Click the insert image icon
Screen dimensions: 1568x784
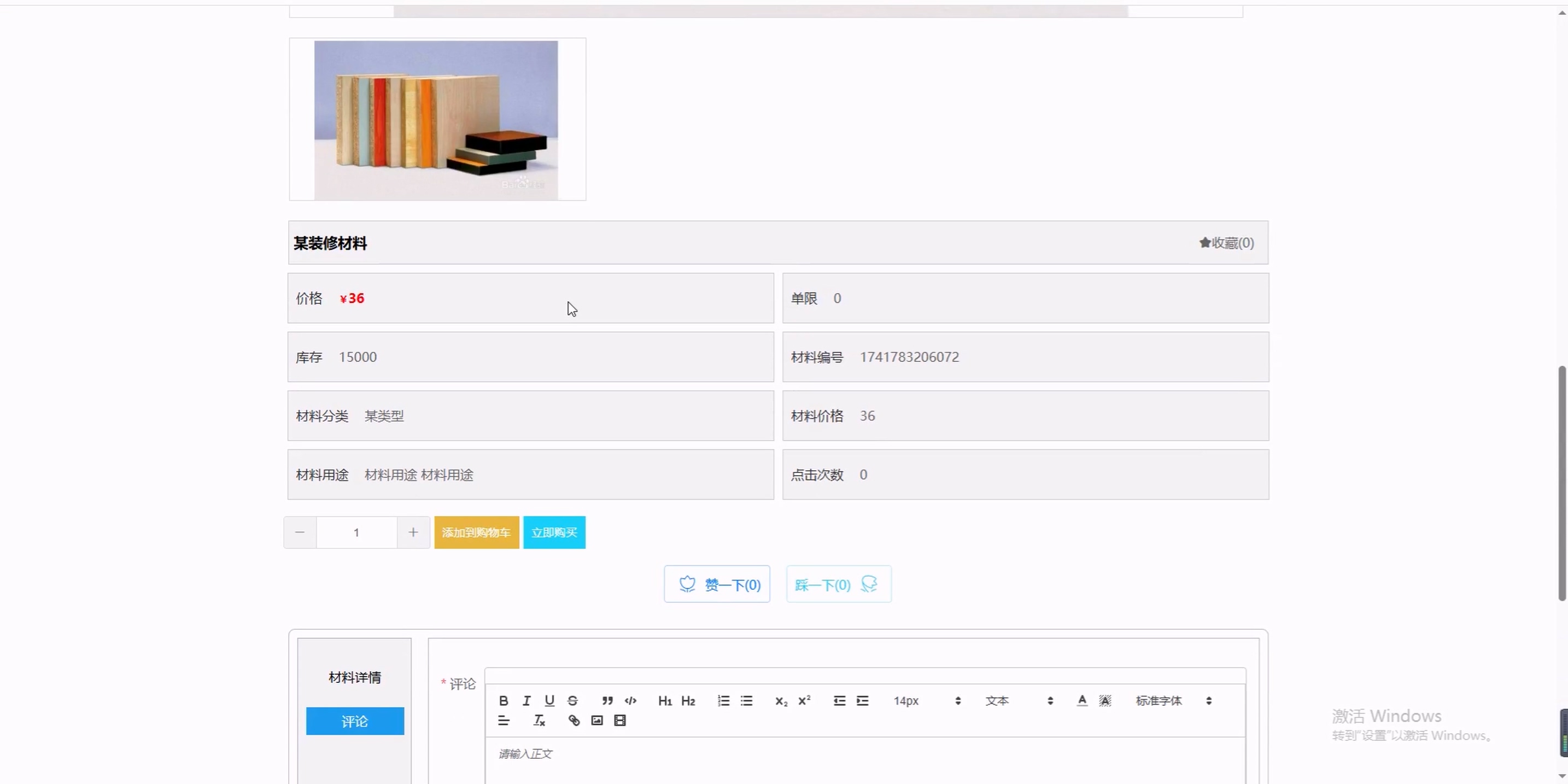click(596, 721)
